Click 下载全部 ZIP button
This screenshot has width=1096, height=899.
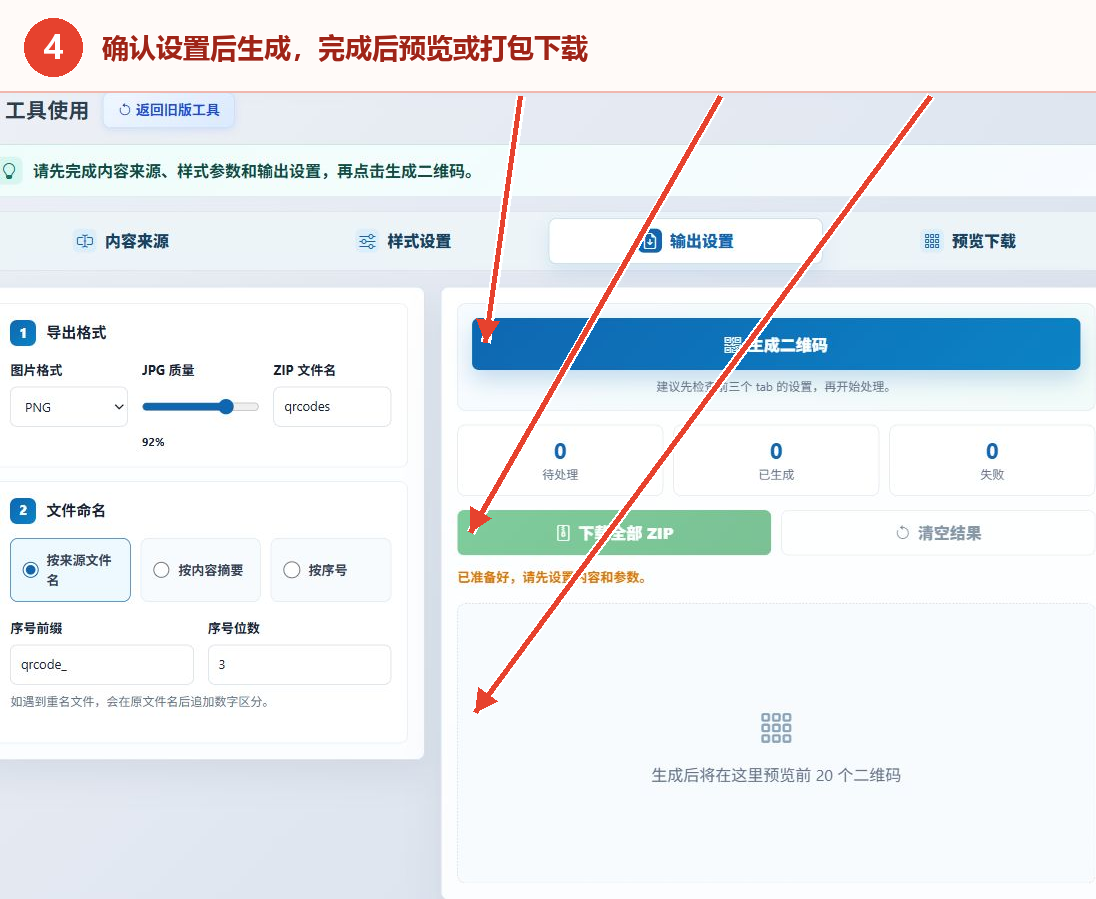click(614, 533)
